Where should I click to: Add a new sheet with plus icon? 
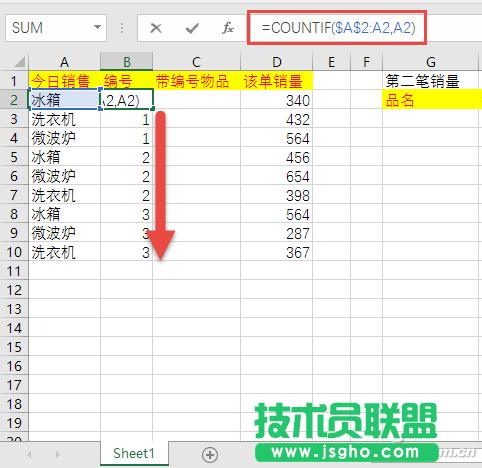click(x=210, y=454)
